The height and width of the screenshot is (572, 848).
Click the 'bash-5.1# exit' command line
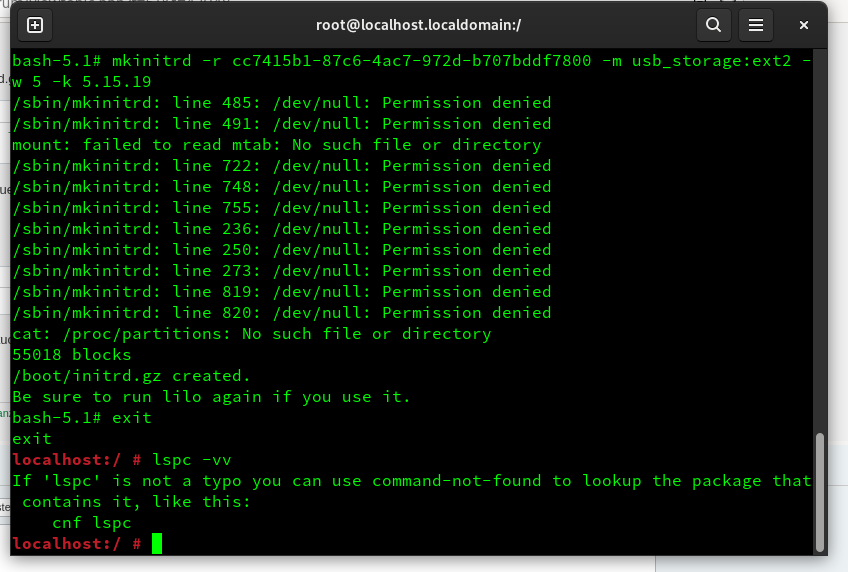tap(82, 417)
